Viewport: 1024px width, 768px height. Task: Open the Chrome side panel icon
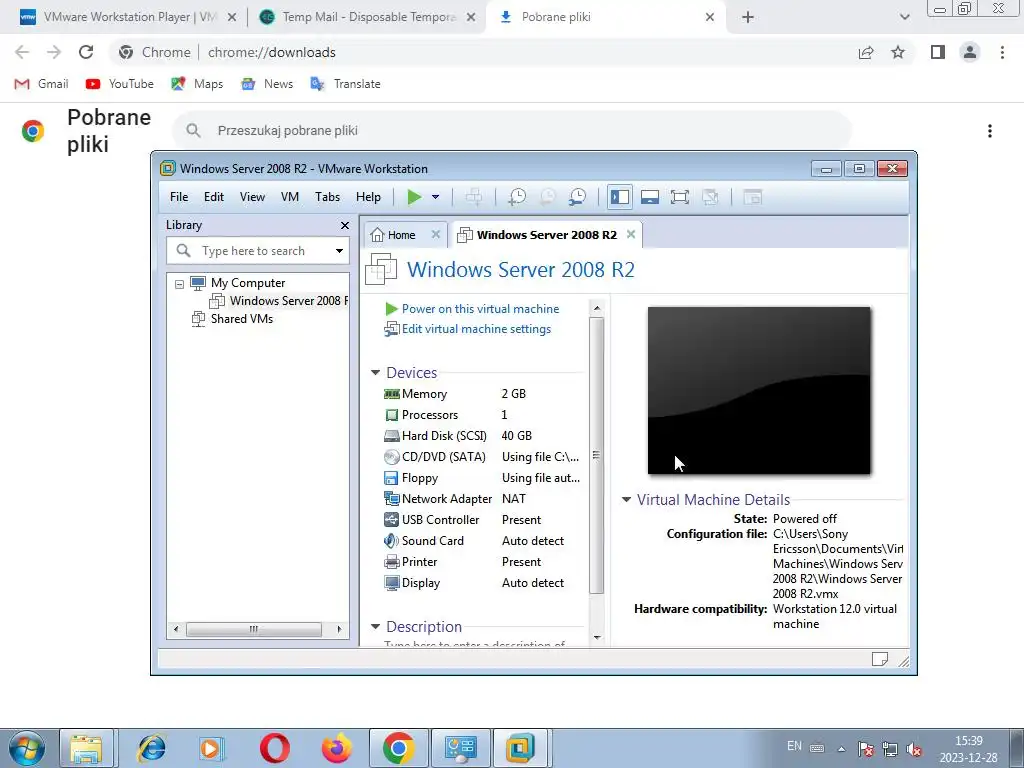pyautogui.click(x=938, y=52)
